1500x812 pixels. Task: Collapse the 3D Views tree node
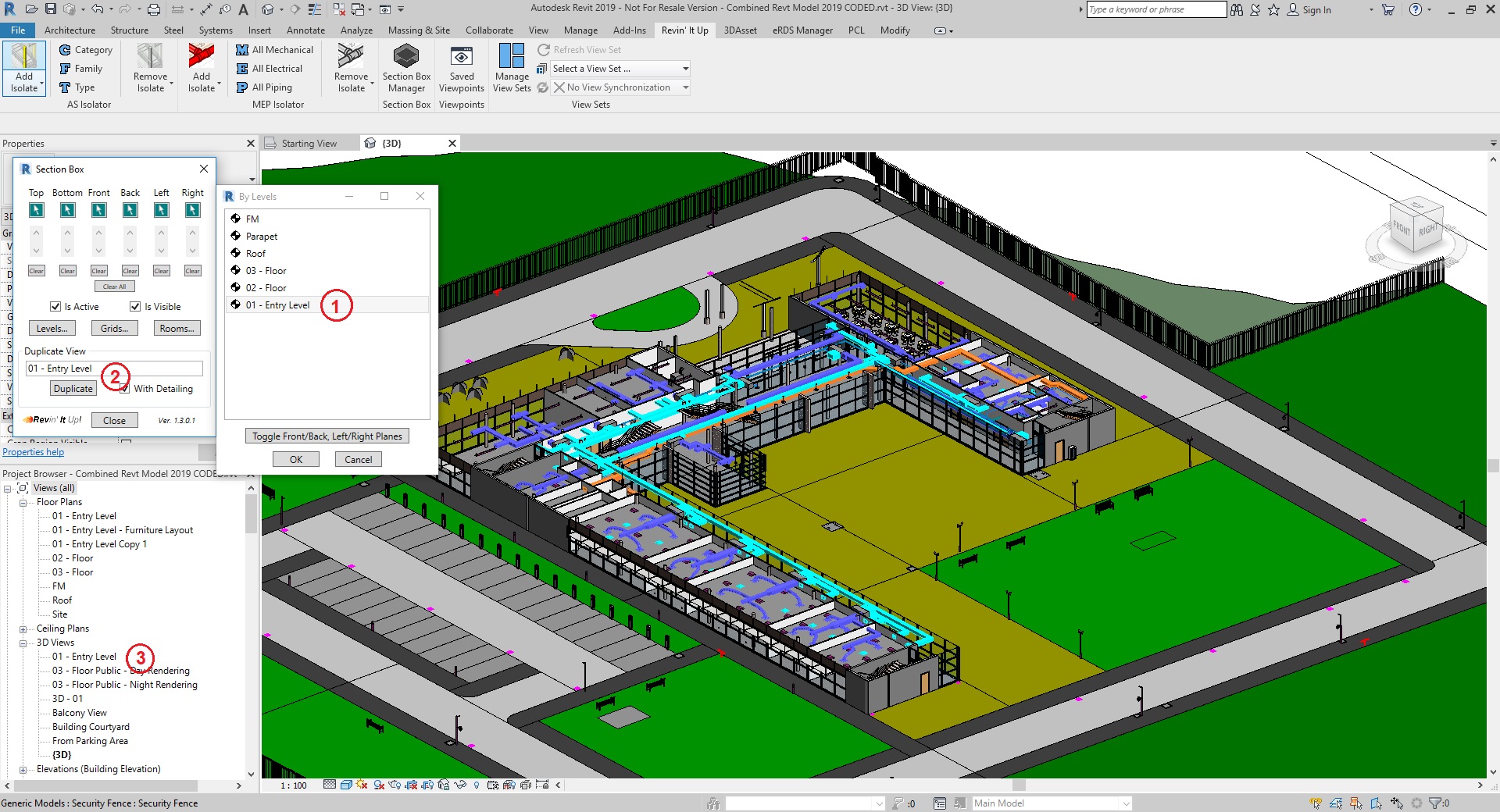(23, 643)
